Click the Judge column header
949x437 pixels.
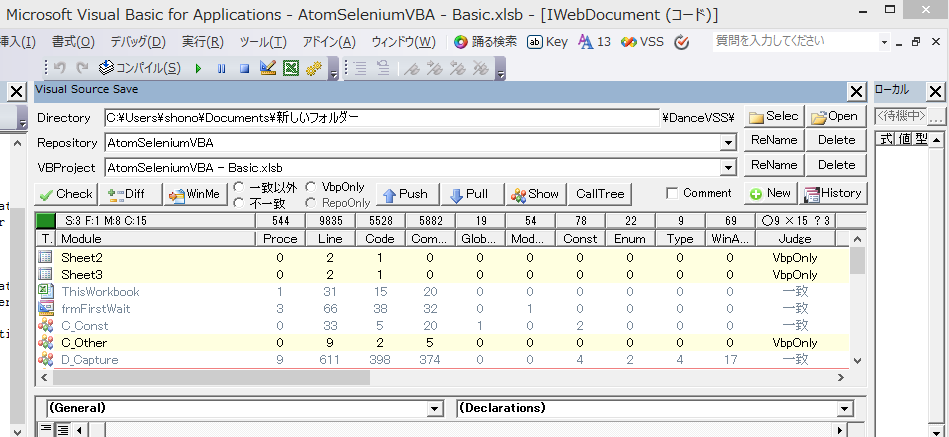[795, 238]
